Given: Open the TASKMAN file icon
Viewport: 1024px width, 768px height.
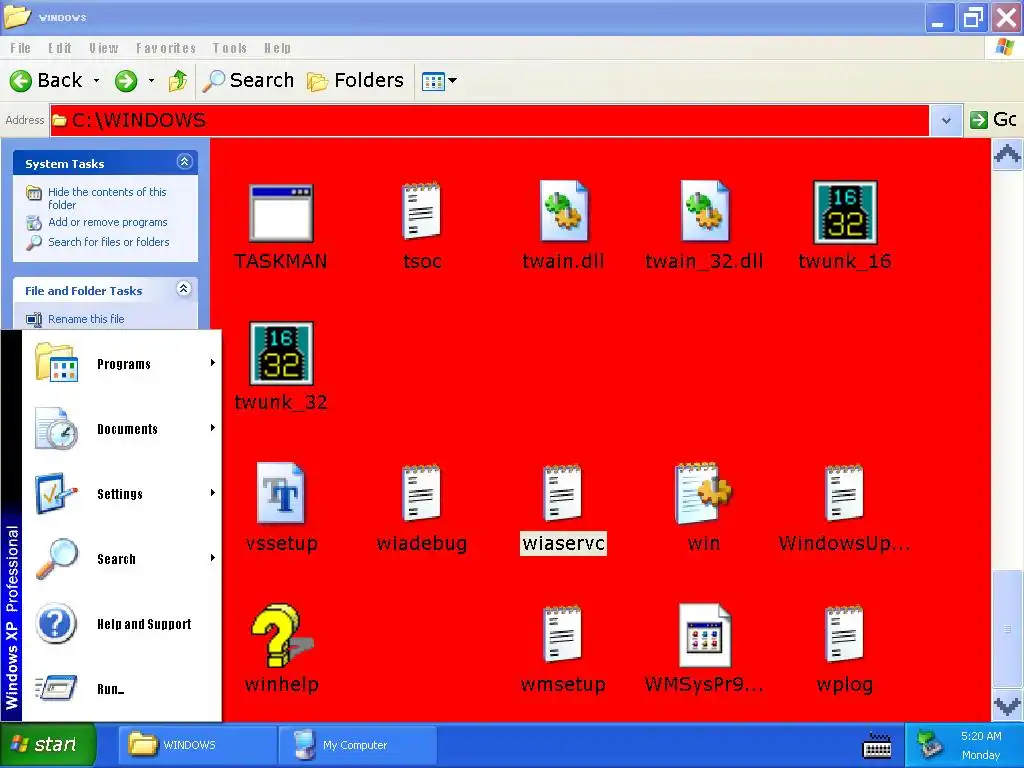Looking at the screenshot, I should [281, 213].
